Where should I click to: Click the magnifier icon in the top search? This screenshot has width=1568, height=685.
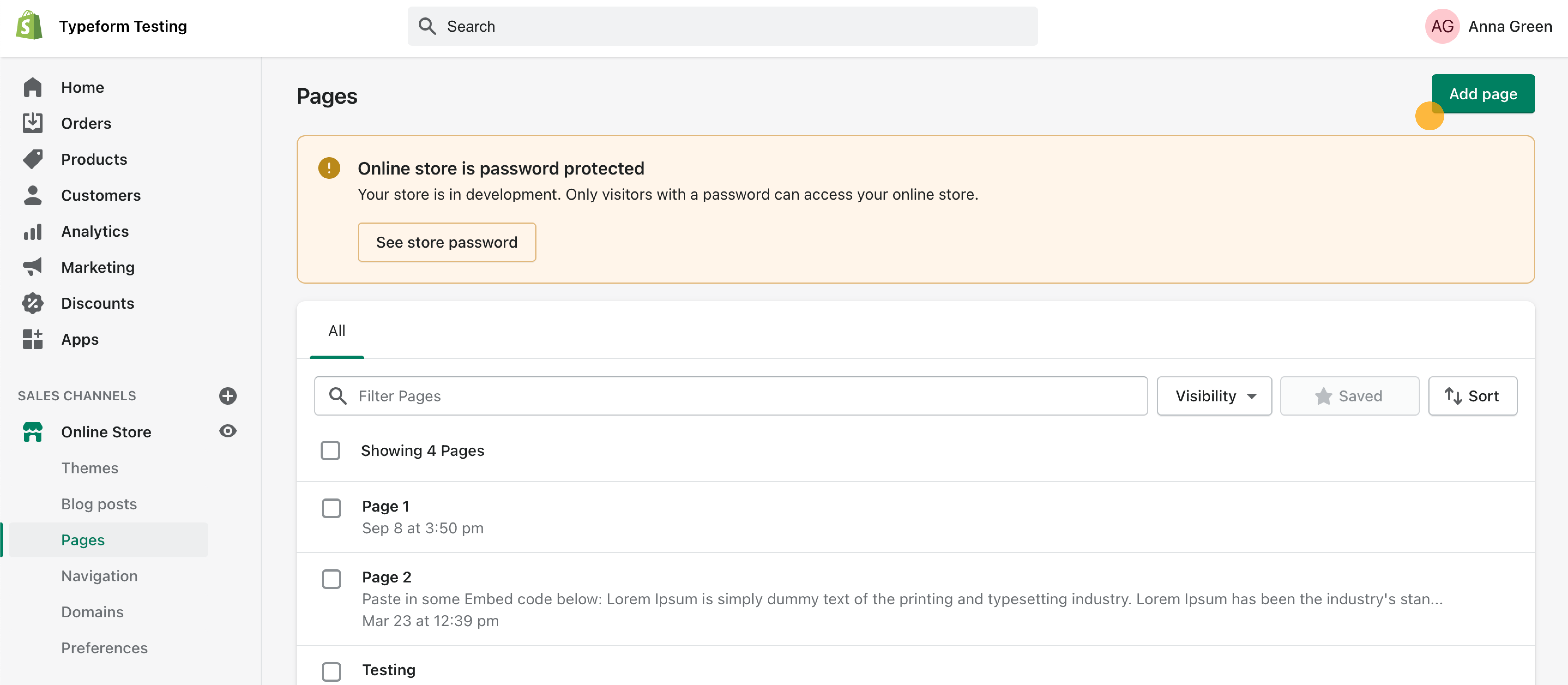coord(427,26)
